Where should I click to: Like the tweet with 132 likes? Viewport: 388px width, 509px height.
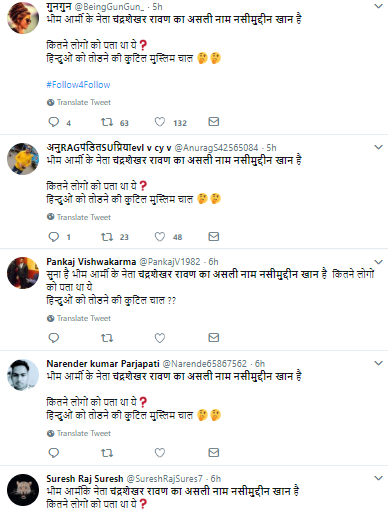click(160, 122)
